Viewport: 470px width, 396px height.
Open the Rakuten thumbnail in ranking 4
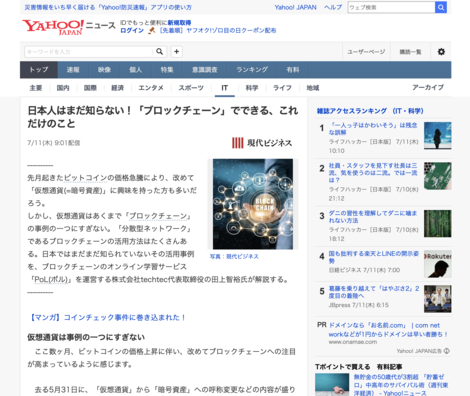point(438,264)
